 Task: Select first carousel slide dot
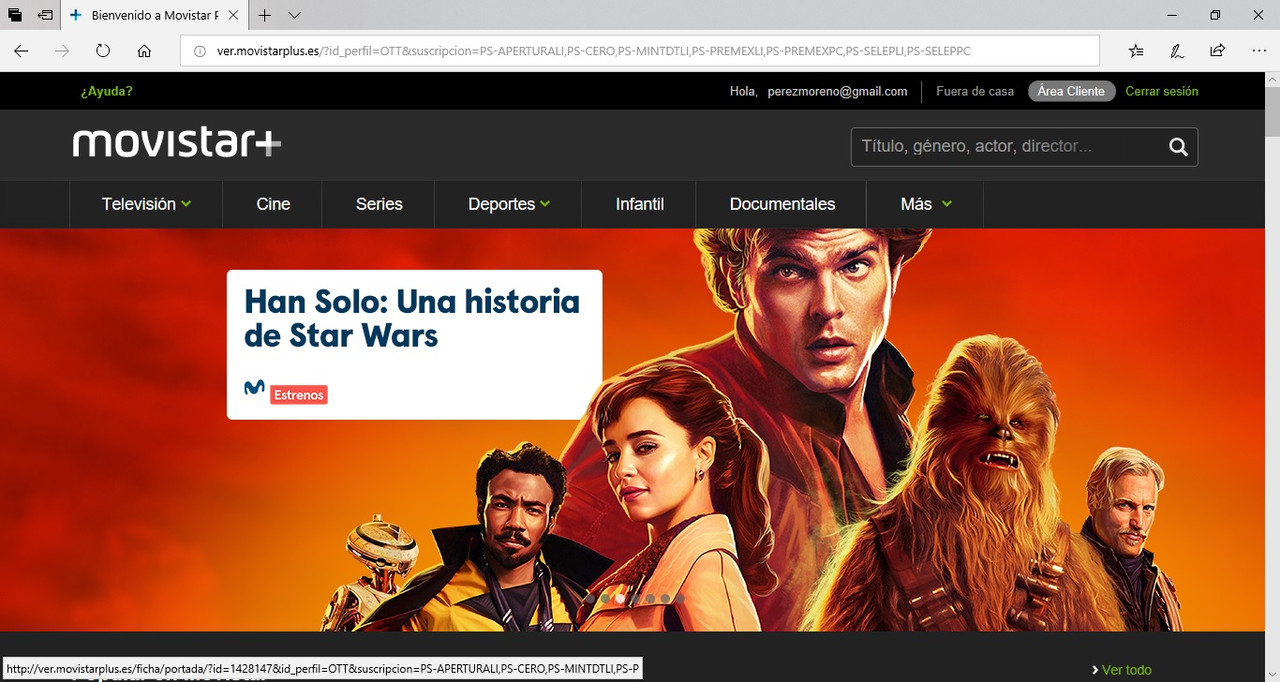coord(591,599)
